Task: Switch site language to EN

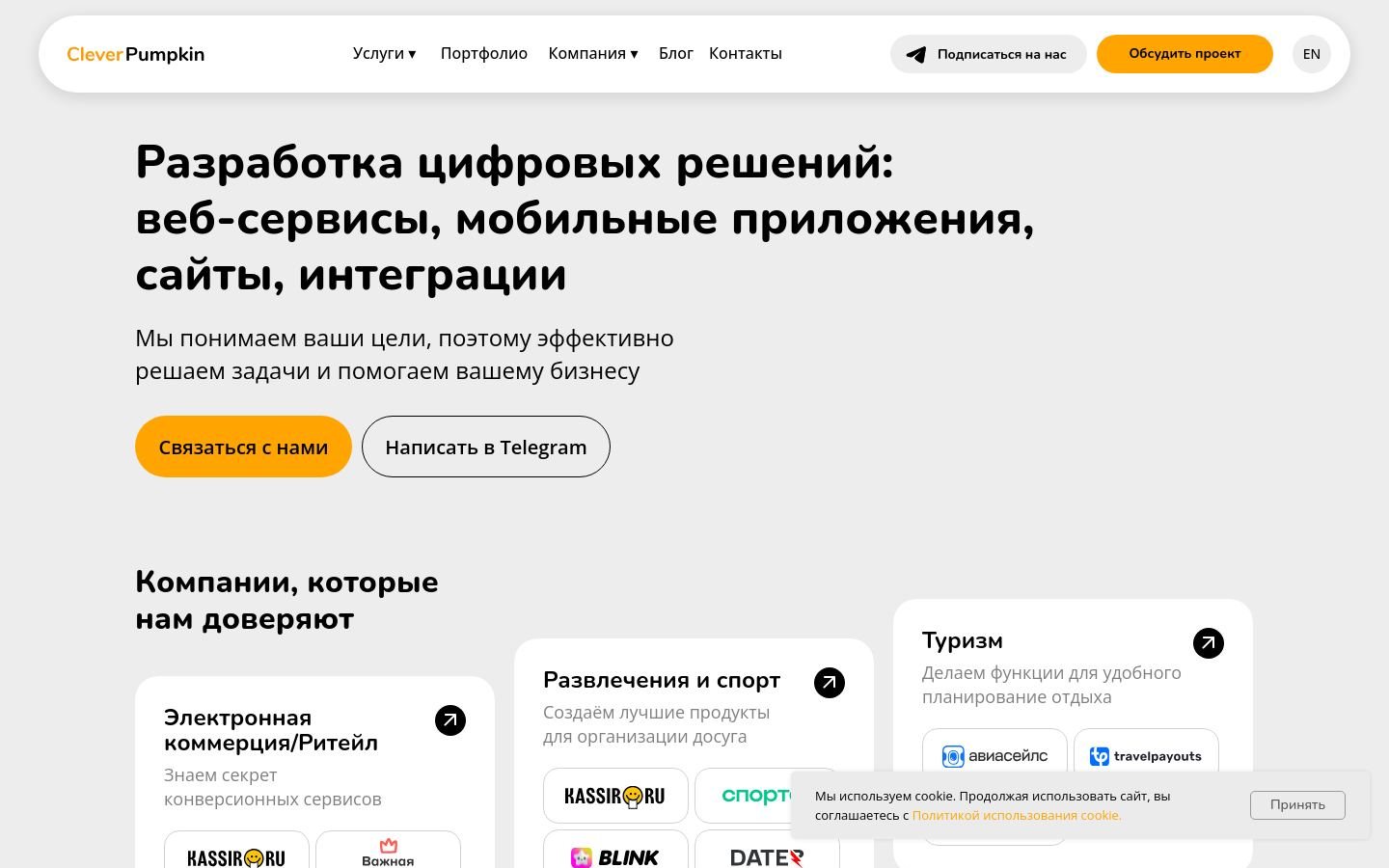Action: (x=1312, y=54)
